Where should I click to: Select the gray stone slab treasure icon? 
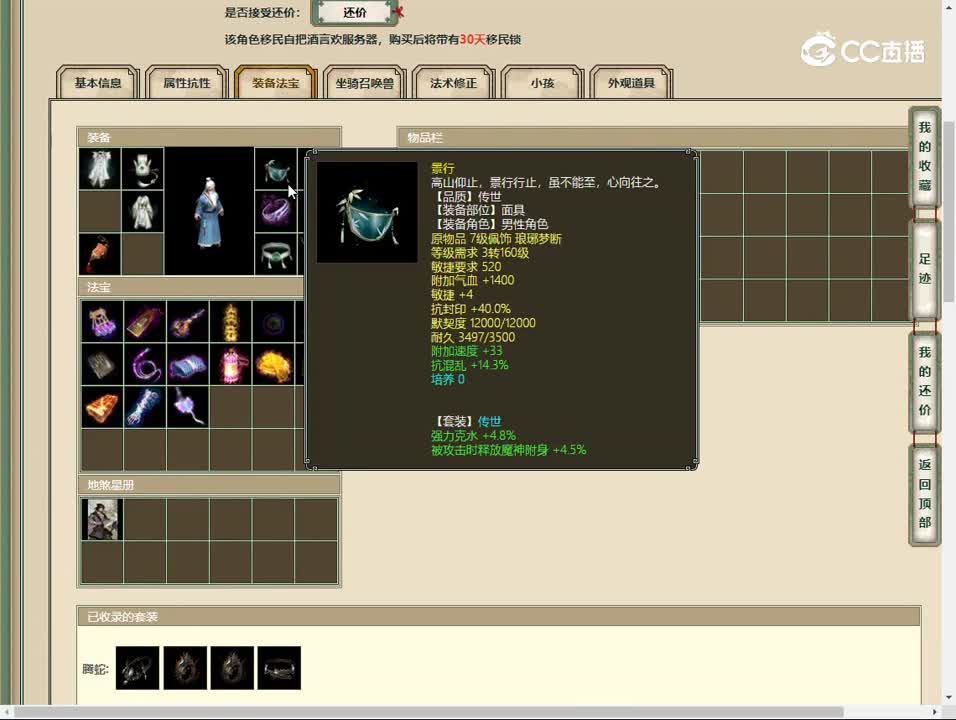(x=102, y=365)
